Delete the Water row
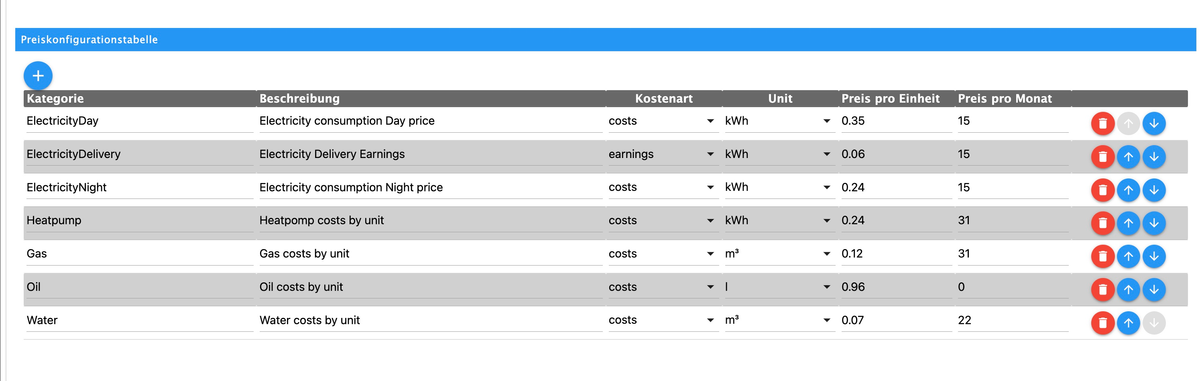 tap(1102, 322)
